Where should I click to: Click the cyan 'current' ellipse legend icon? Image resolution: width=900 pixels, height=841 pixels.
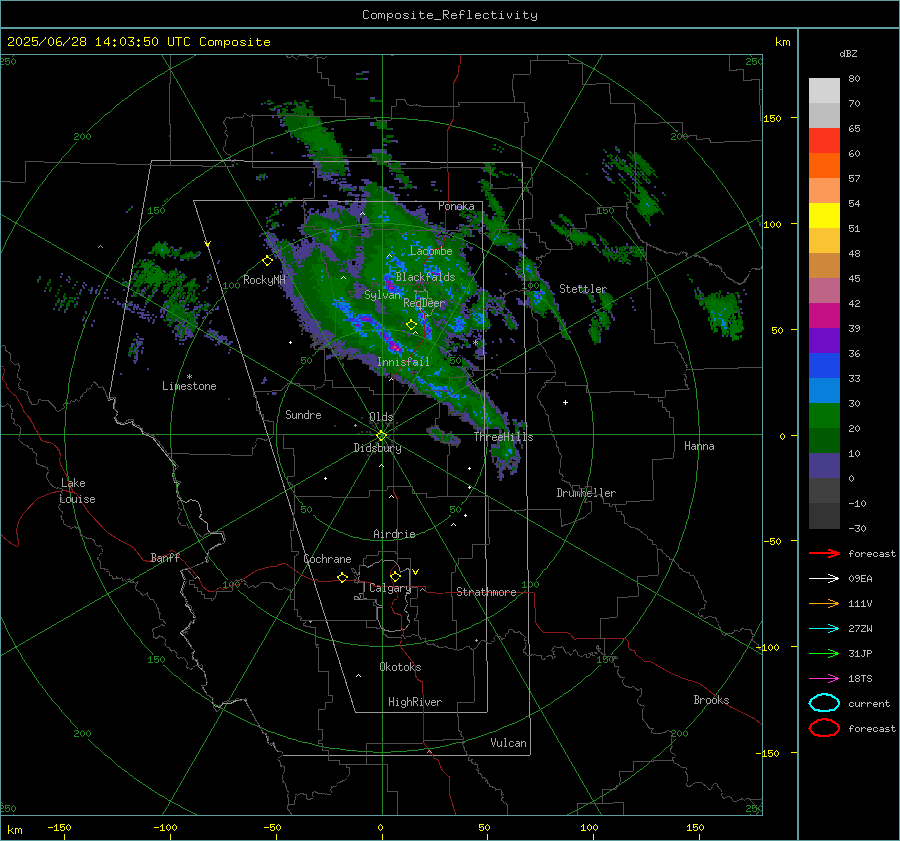(x=824, y=703)
